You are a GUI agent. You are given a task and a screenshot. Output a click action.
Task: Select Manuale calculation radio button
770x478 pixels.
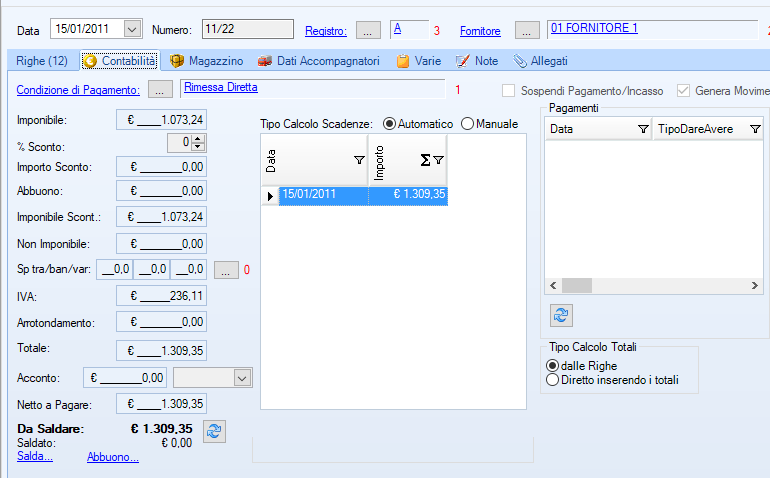point(467,124)
